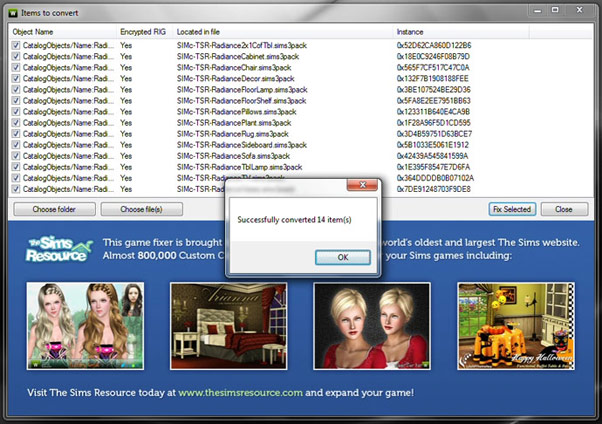Click the Choose folder button
Image resolution: width=602 pixels, height=424 pixels.
tap(52, 209)
